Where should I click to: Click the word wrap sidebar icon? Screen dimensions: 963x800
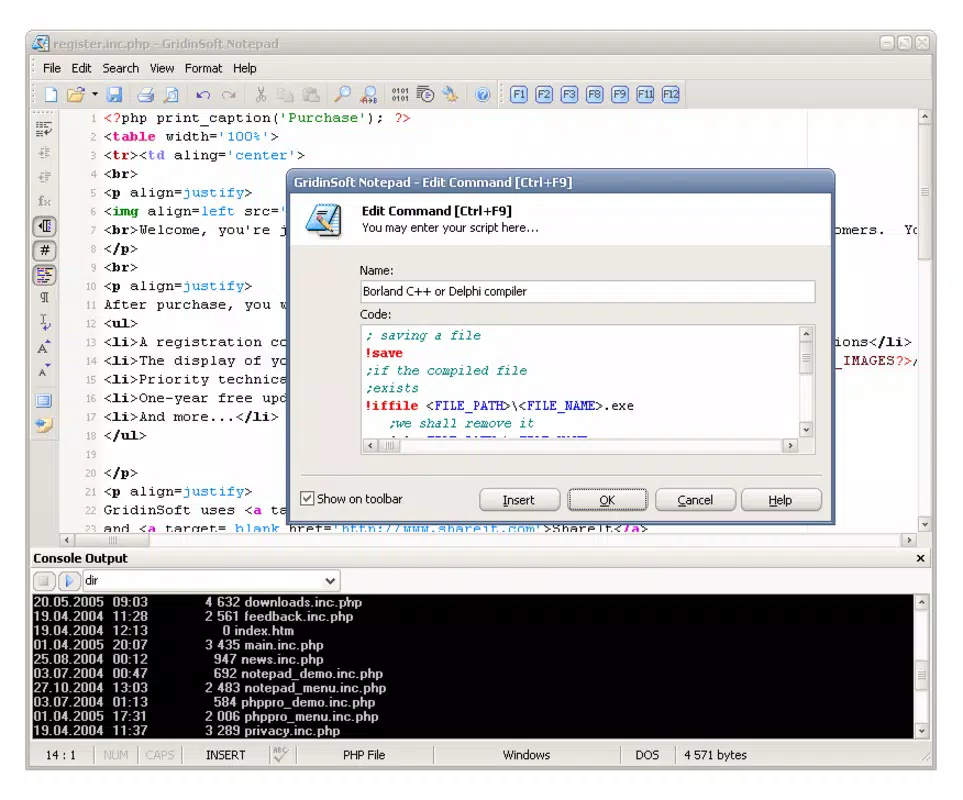pos(44,128)
